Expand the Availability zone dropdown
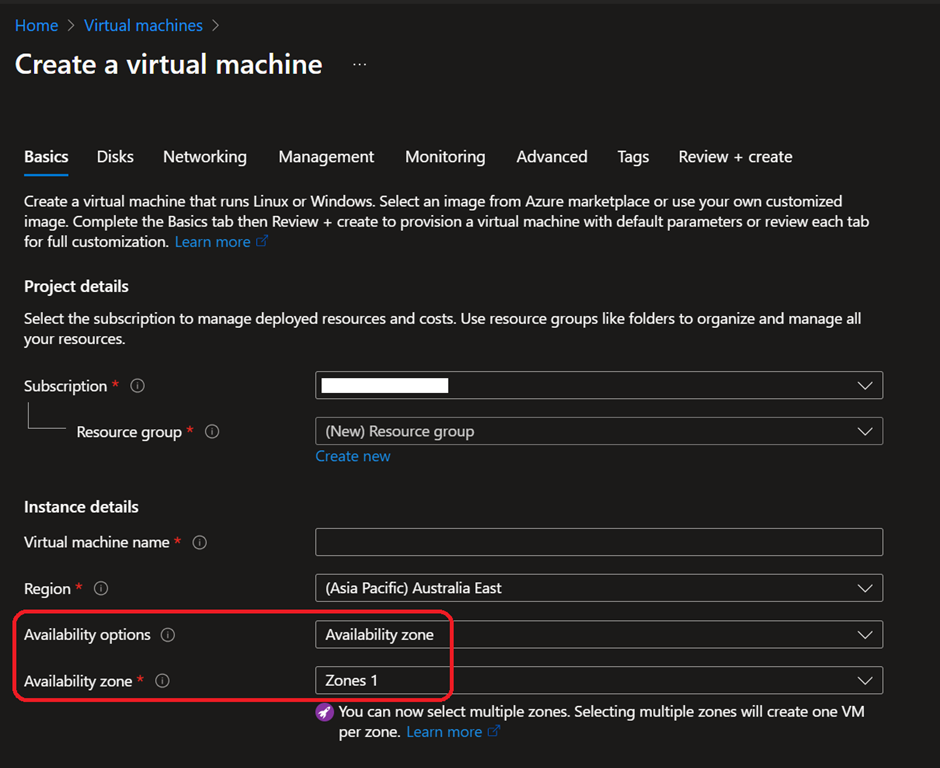940x768 pixels. (598, 680)
